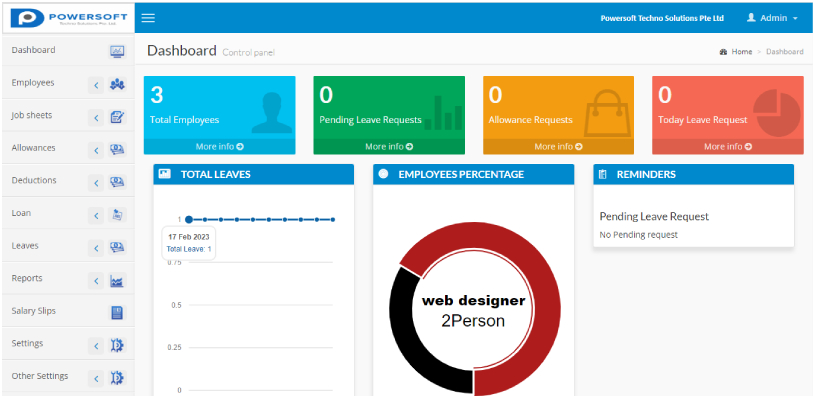This screenshot has width=813, height=396.
Task: Select Job sheets in the sidebar
Action: [x=32, y=116]
